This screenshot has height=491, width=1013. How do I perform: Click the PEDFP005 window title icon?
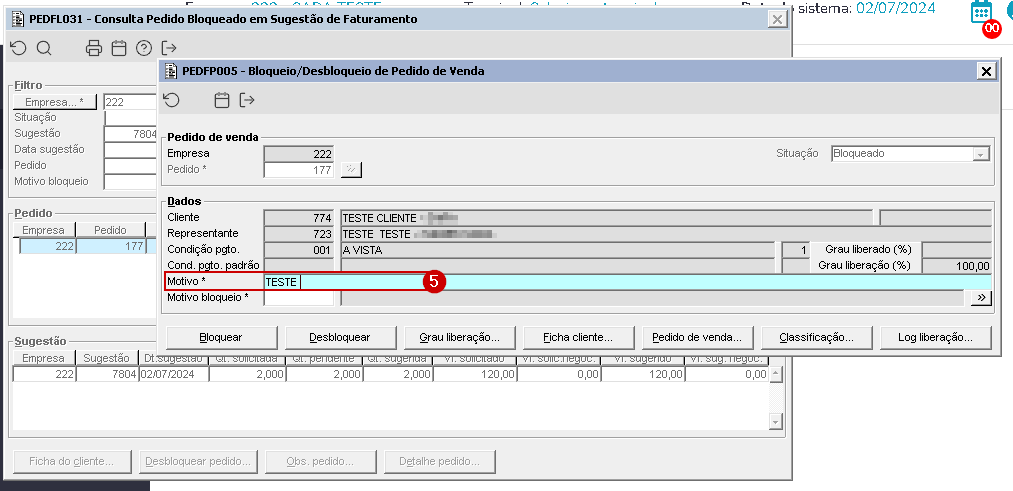click(171, 71)
